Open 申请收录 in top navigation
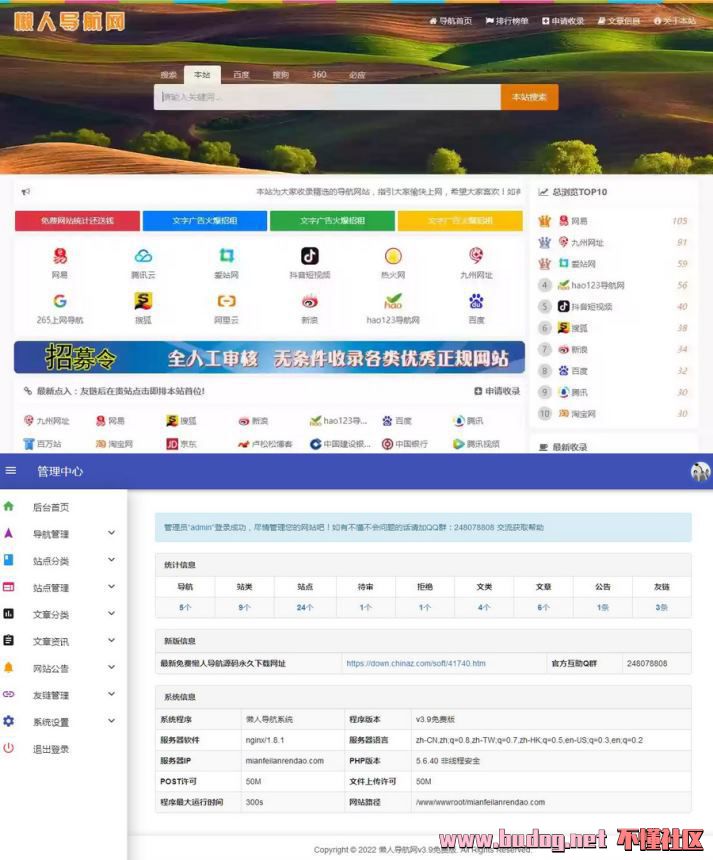 tap(563, 21)
